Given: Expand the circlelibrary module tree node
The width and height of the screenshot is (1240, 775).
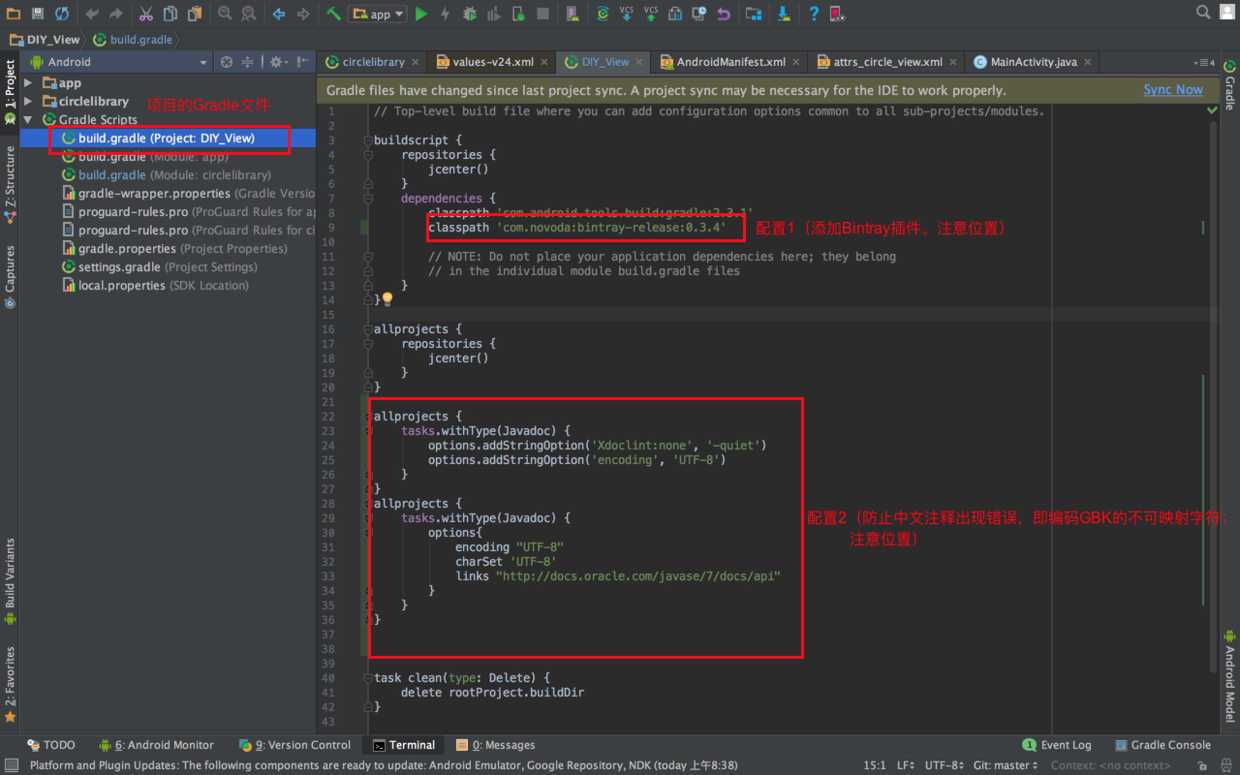Looking at the screenshot, I should 29,101.
